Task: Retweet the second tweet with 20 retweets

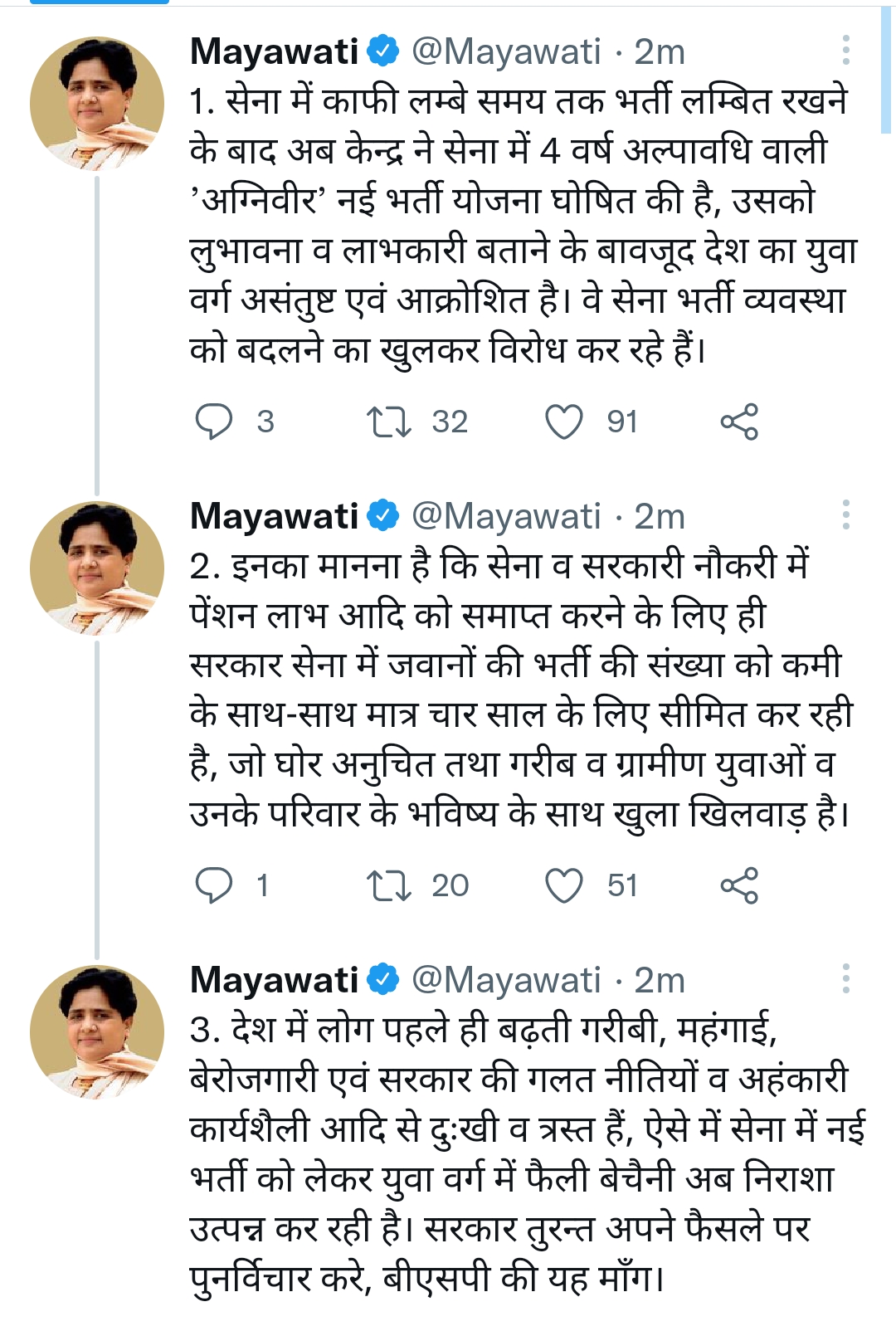Action: click(x=389, y=885)
